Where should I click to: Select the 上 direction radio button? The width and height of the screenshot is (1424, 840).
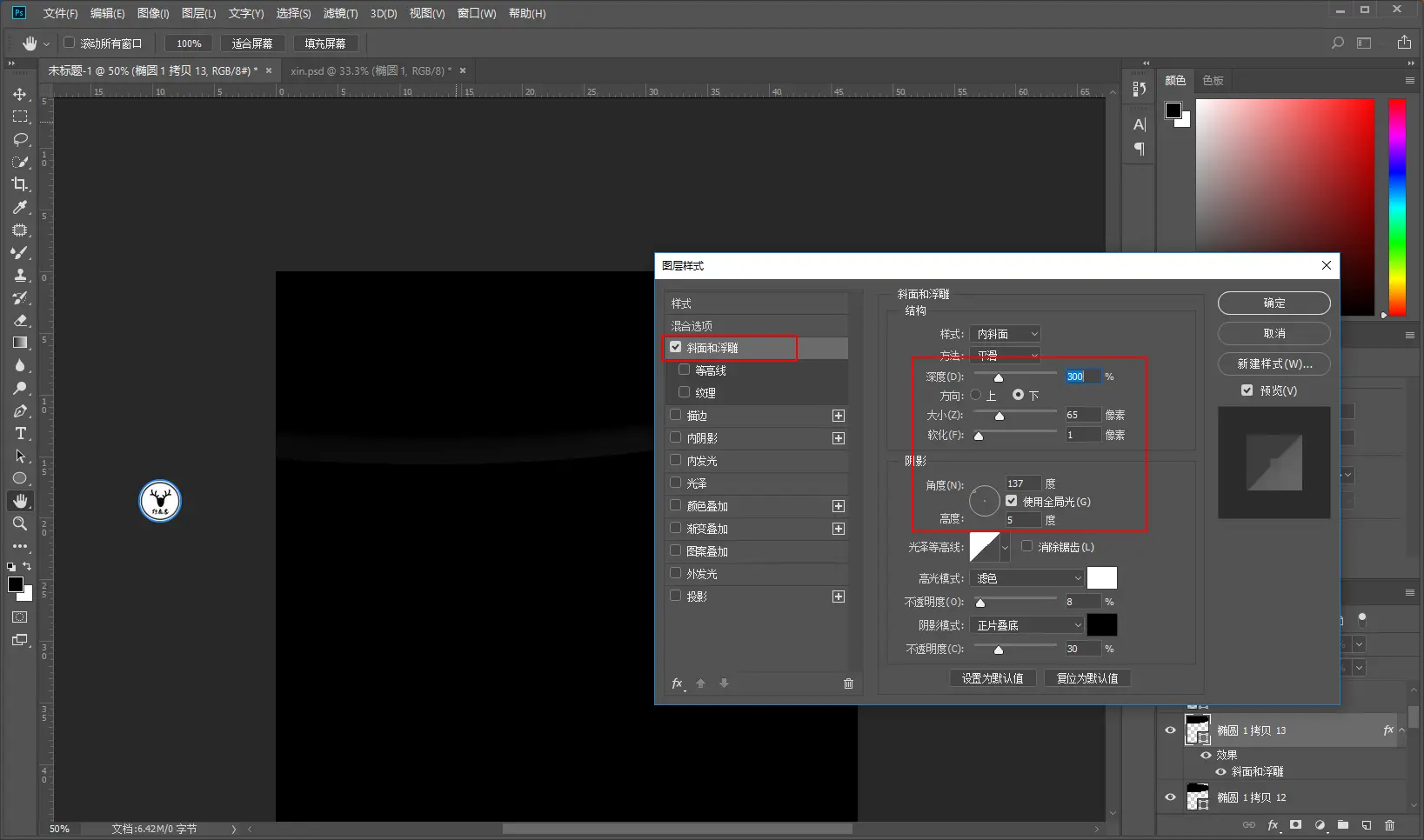click(976, 395)
